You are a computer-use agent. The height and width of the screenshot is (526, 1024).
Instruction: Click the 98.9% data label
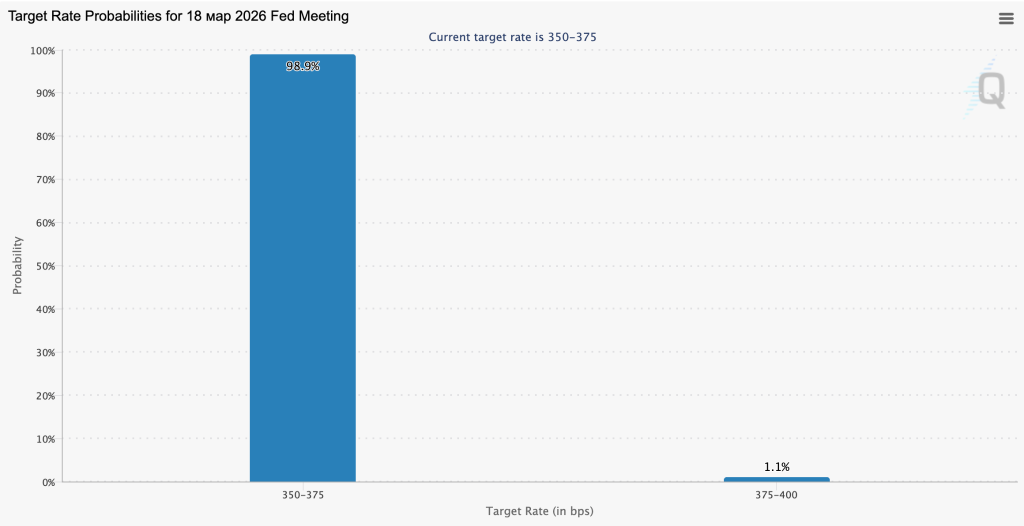click(x=302, y=66)
